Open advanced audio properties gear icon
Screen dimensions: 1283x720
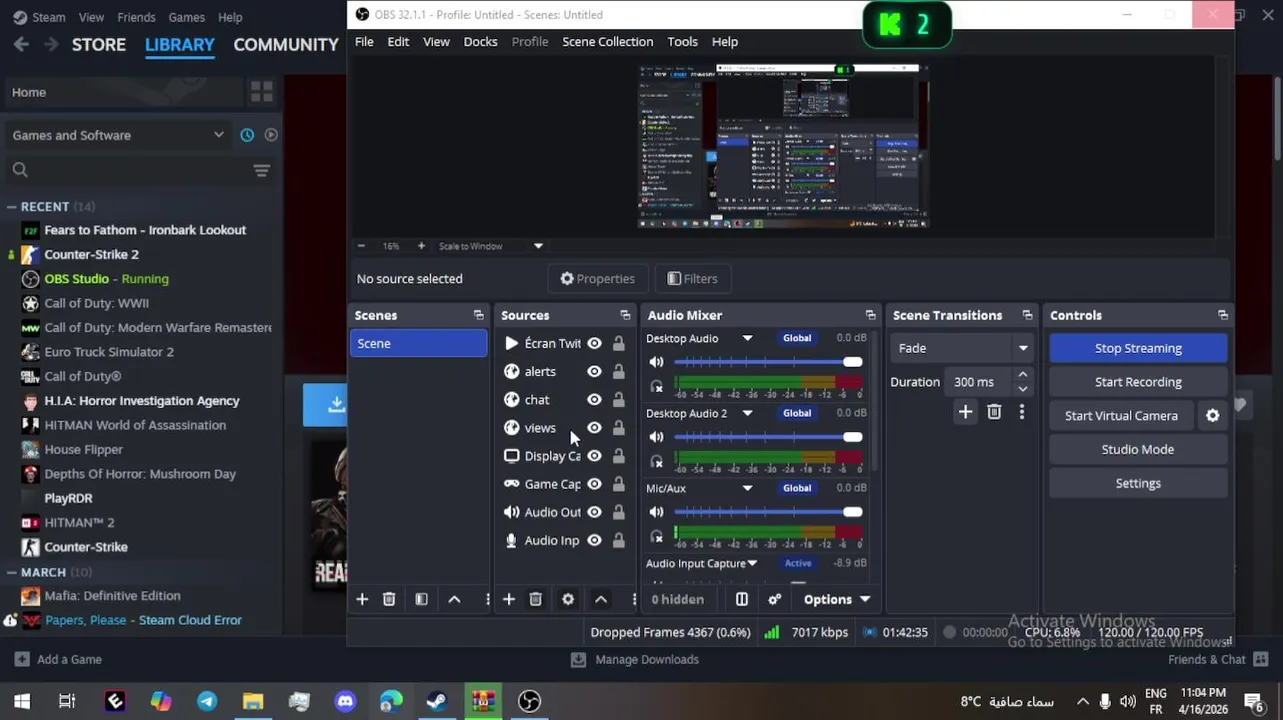(774, 599)
